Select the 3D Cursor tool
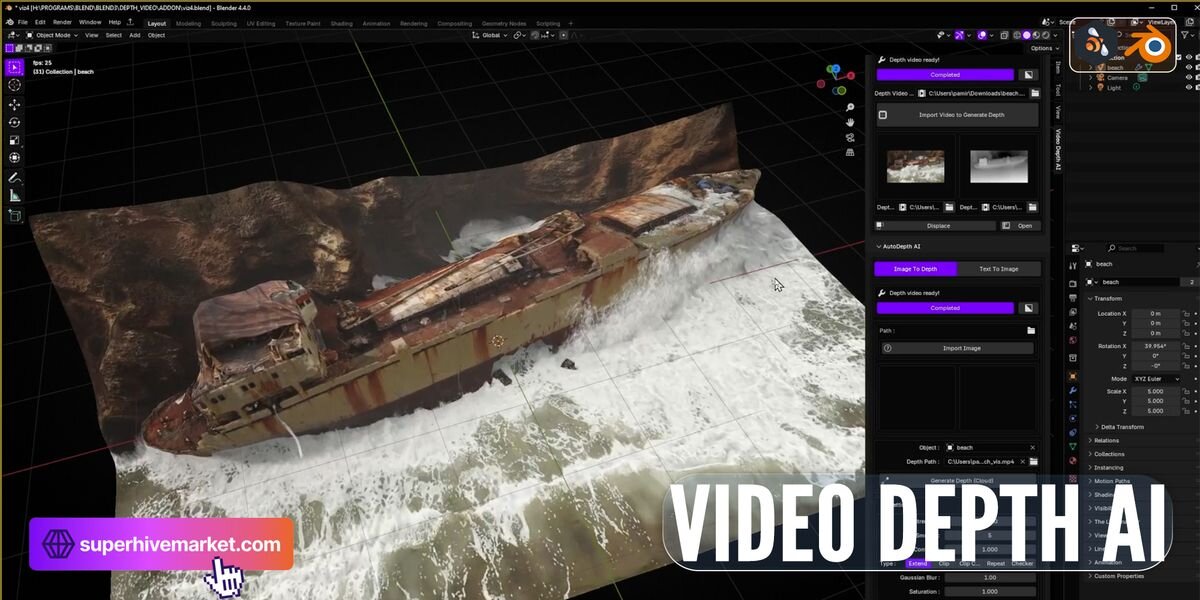The width and height of the screenshot is (1200, 600). [x=15, y=85]
